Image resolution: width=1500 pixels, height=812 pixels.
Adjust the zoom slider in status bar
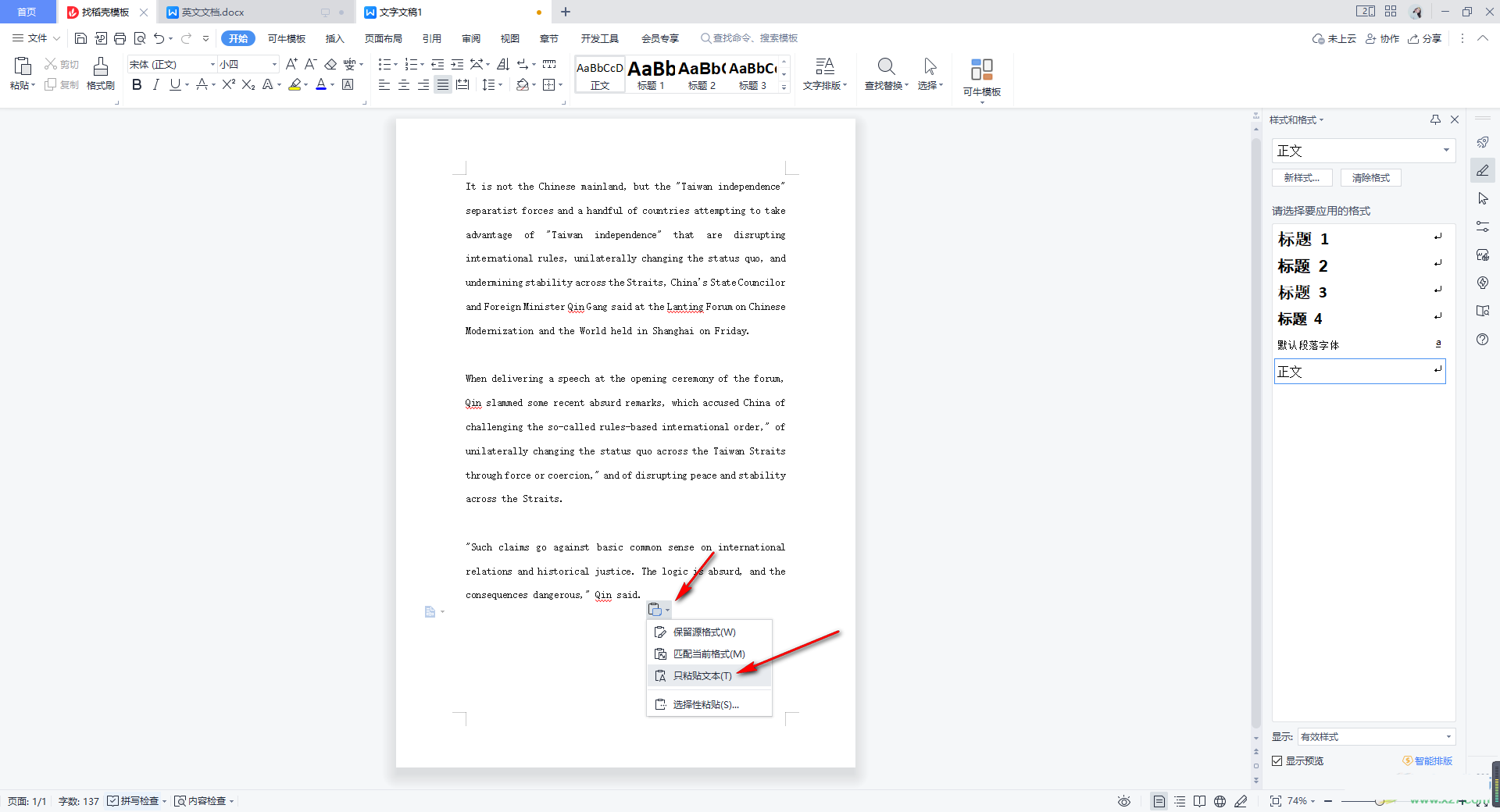[x=1380, y=802]
